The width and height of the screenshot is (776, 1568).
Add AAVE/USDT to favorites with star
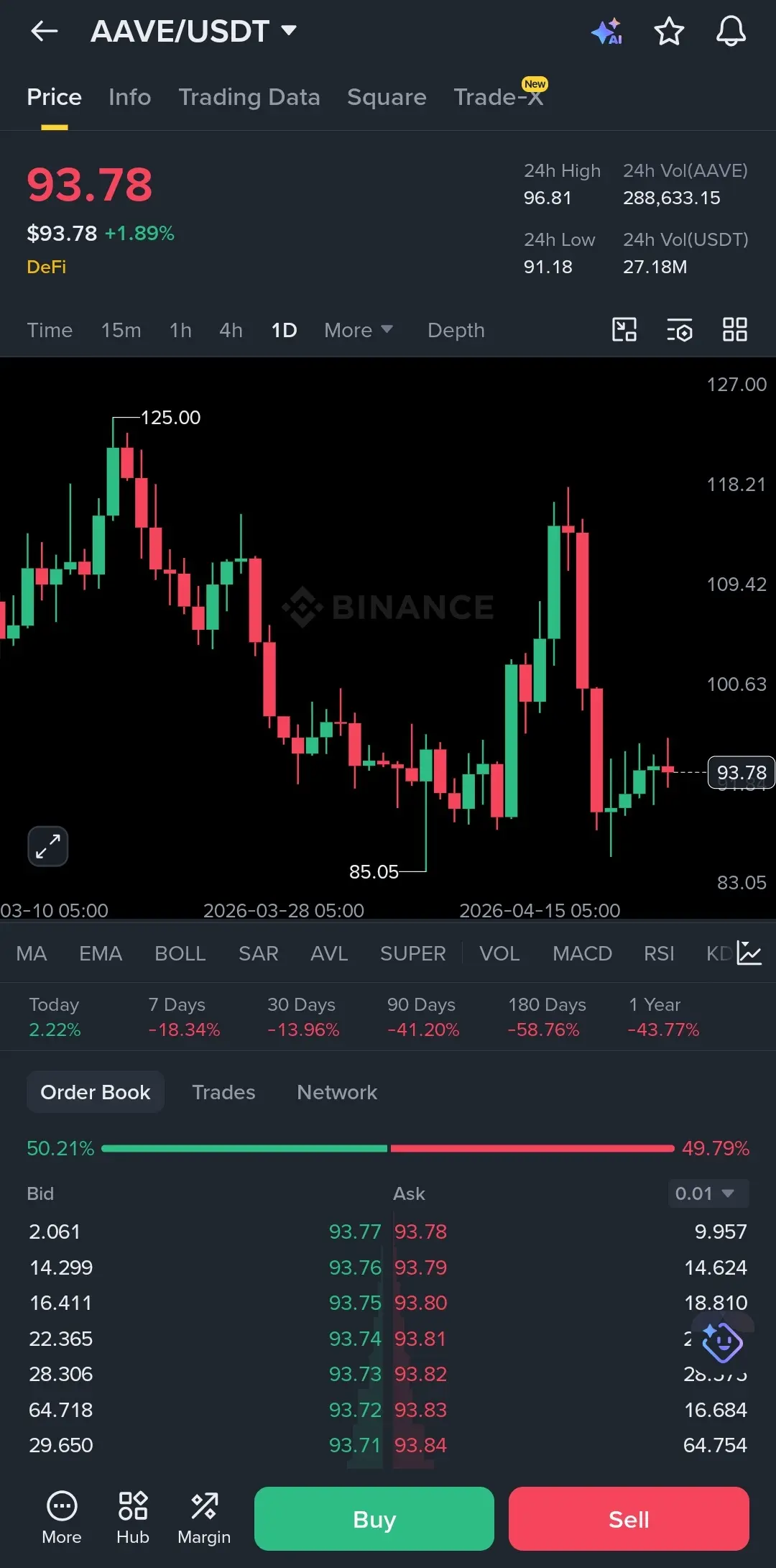pos(669,32)
